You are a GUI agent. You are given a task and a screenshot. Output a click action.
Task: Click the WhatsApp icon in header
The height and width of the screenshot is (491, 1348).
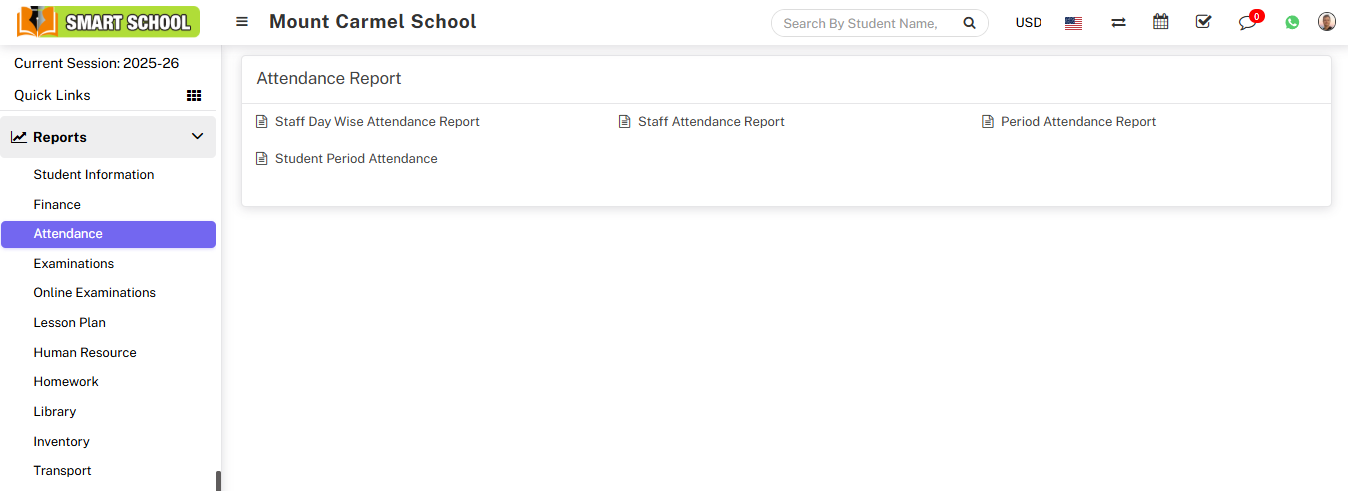pyautogui.click(x=1292, y=23)
